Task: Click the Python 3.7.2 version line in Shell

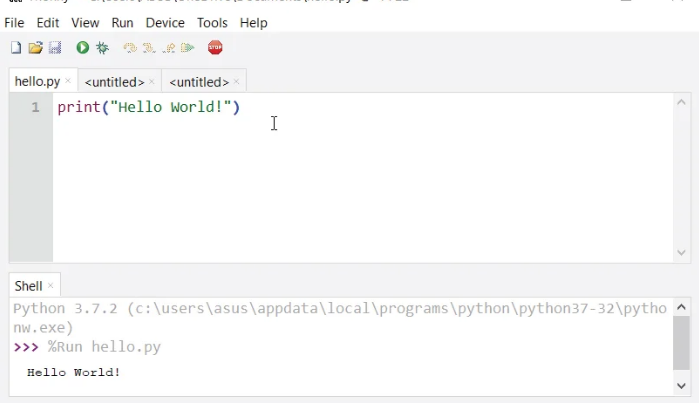Action: click(340, 318)
